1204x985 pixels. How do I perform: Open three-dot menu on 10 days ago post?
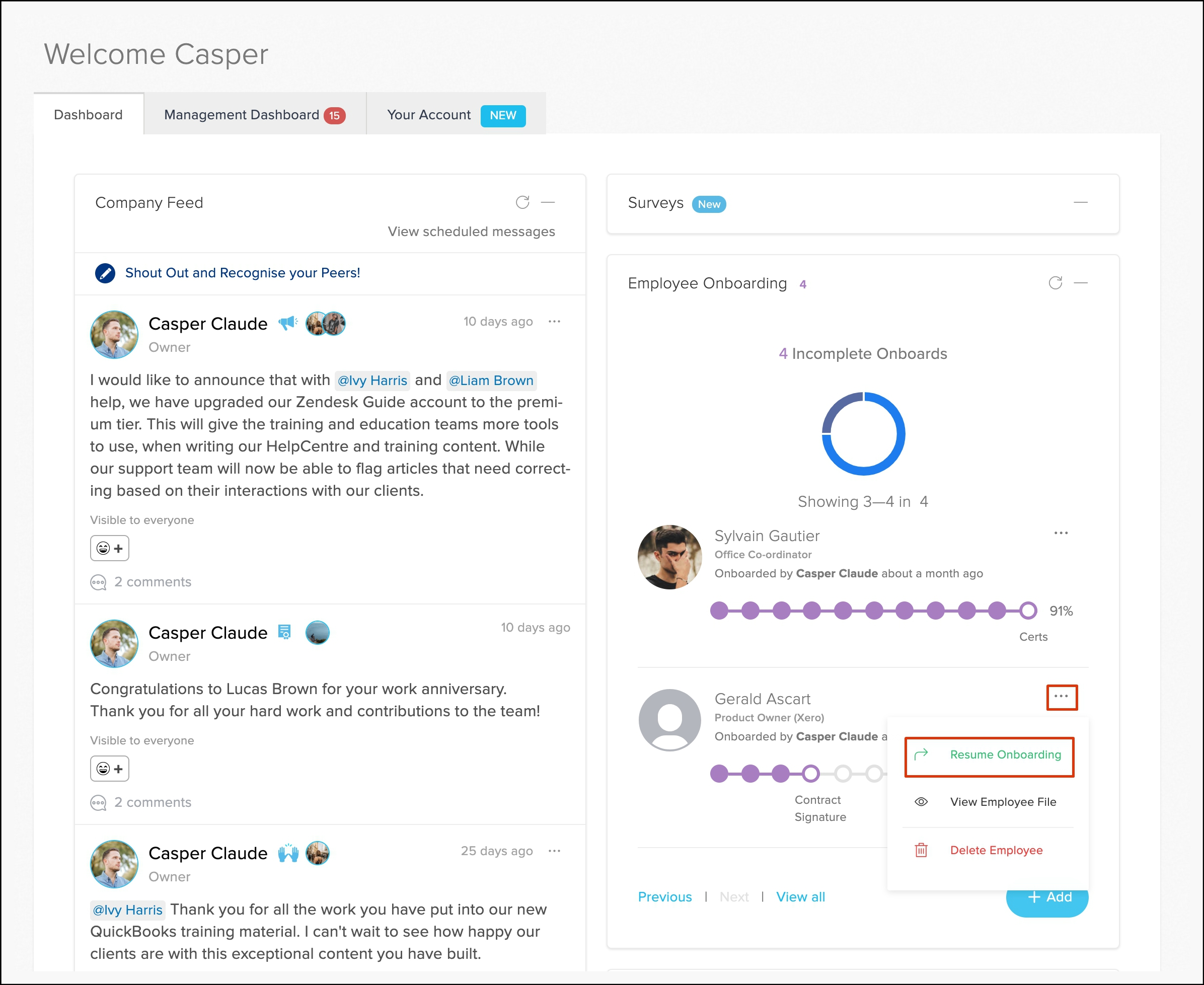pyautogui.click(x=554, y=322)
